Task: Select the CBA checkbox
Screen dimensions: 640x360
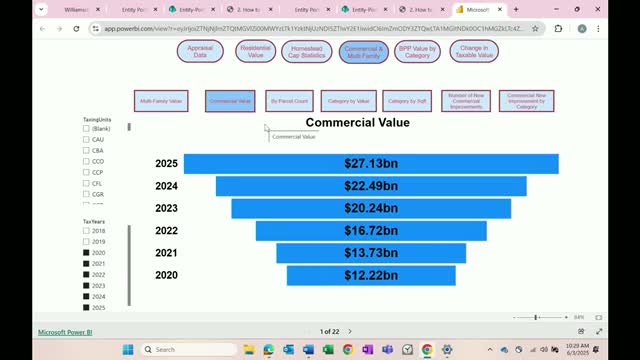Action: (86, 150)
